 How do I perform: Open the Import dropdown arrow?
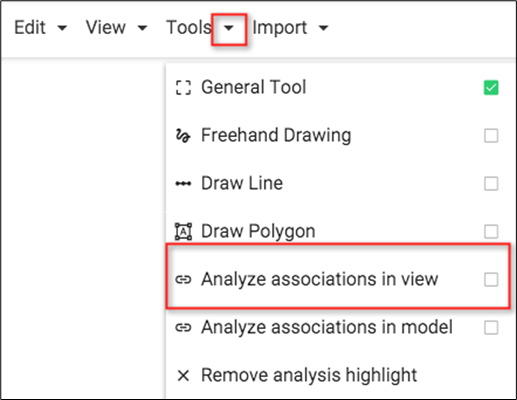coord(323,28)
